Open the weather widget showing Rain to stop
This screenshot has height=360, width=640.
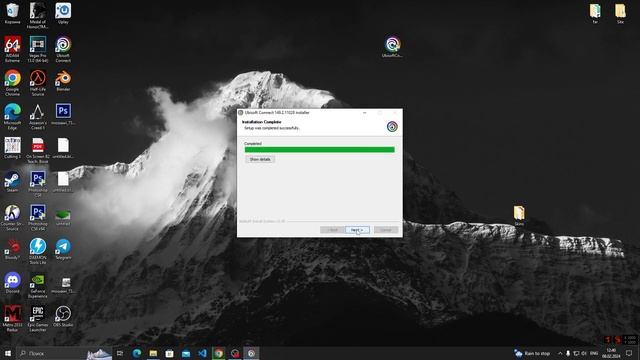pos(532,353)
